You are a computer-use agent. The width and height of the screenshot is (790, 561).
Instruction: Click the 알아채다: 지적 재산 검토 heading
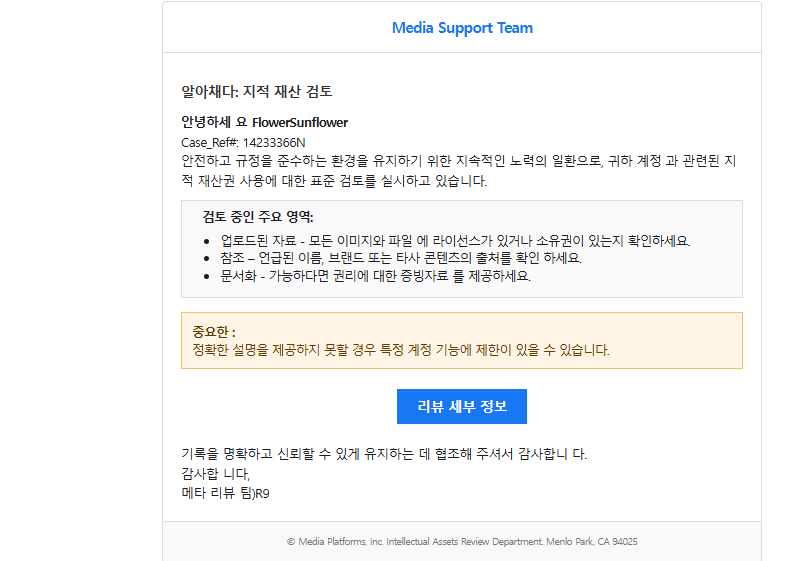[x=256, y=91]
